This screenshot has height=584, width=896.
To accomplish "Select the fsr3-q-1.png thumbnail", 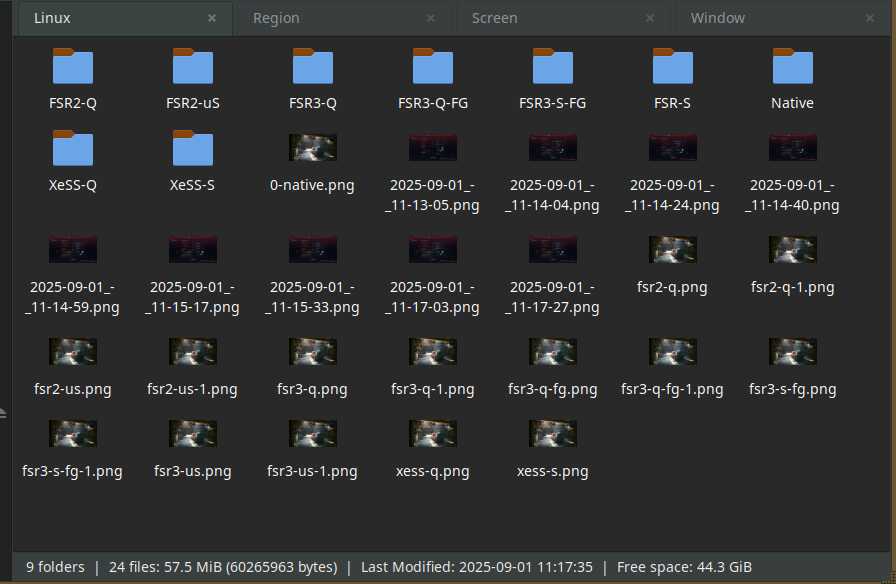I will (433, 351).
